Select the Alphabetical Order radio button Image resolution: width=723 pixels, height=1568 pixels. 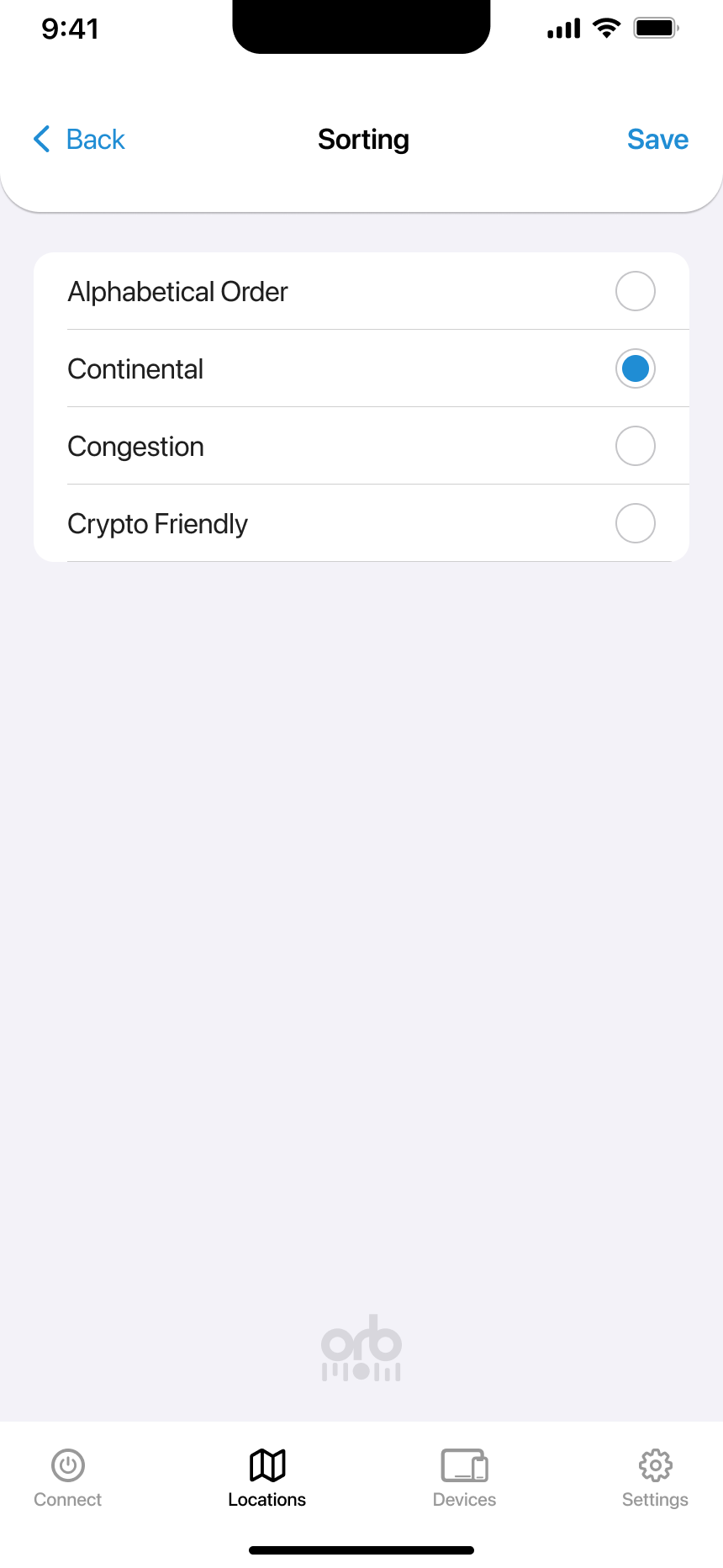coord(635,291)
